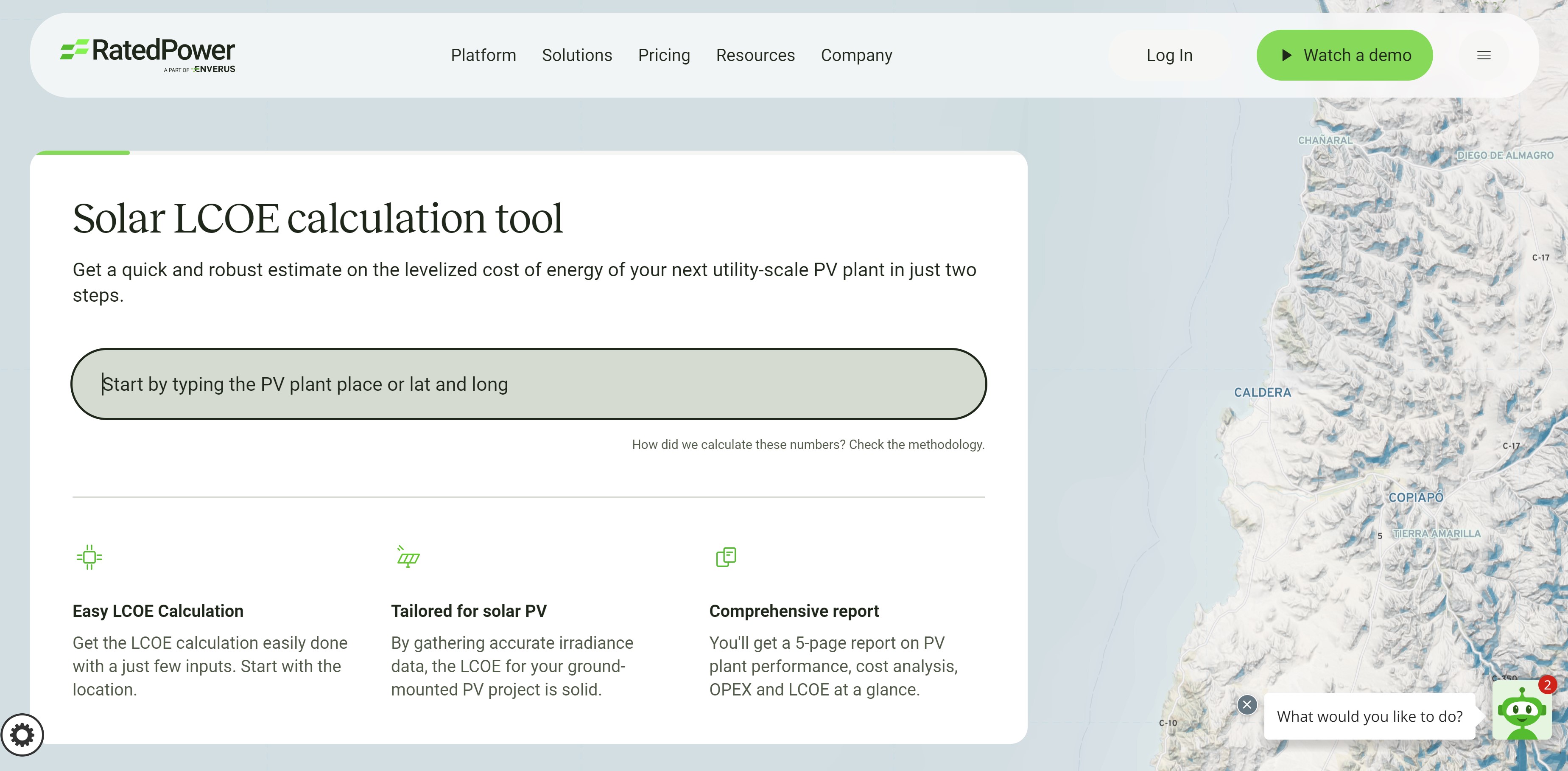The width and height of the screenshot is (1568, 771).
Task: Open the hamburger menu icon
Action: tap(1484, 55)
